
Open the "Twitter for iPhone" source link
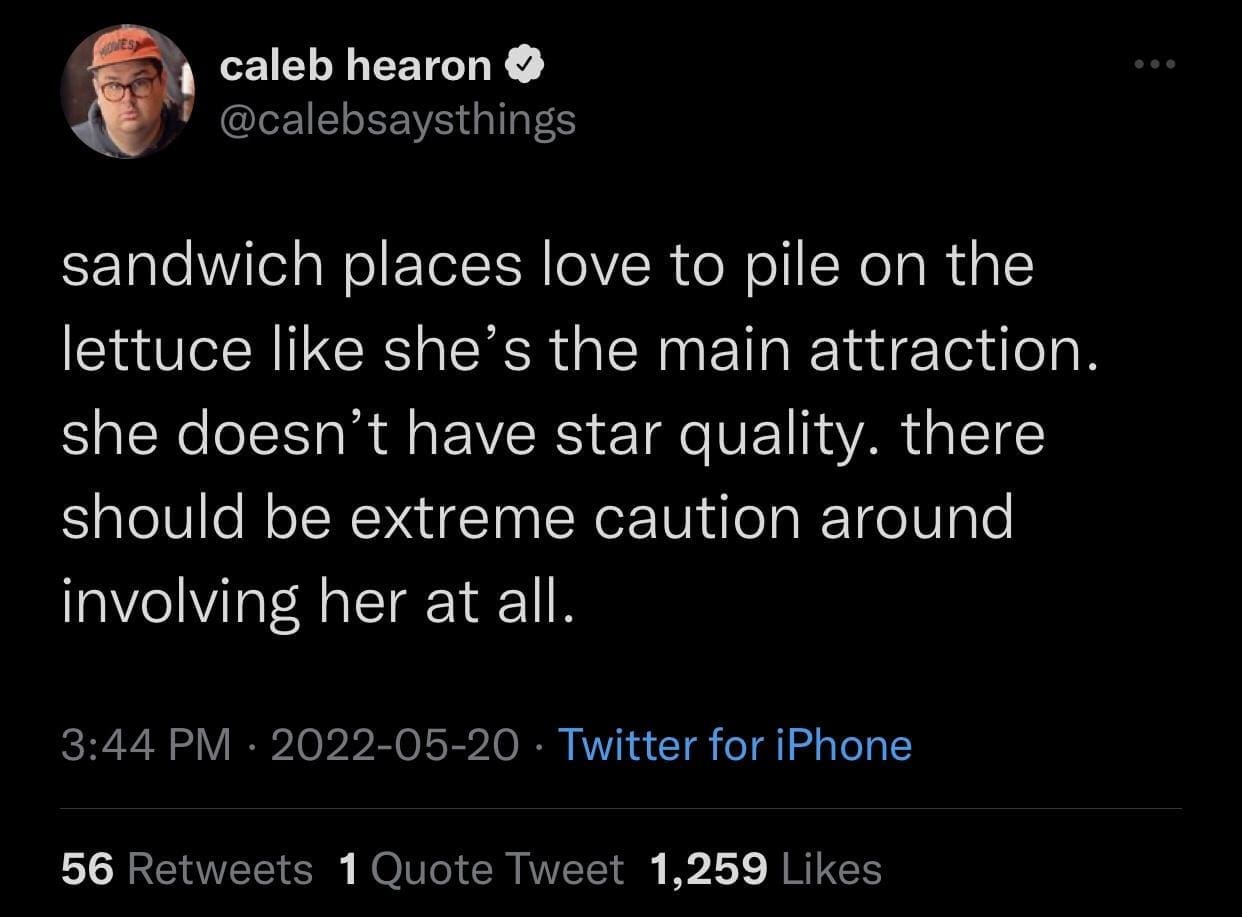pyautogui.click(x=734, y=745)
